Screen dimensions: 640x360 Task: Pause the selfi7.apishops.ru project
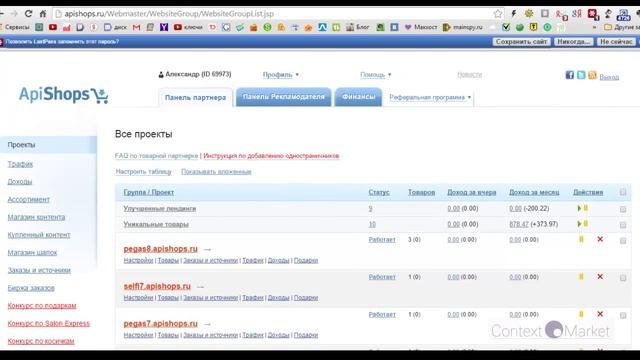(x=581, y=277)
